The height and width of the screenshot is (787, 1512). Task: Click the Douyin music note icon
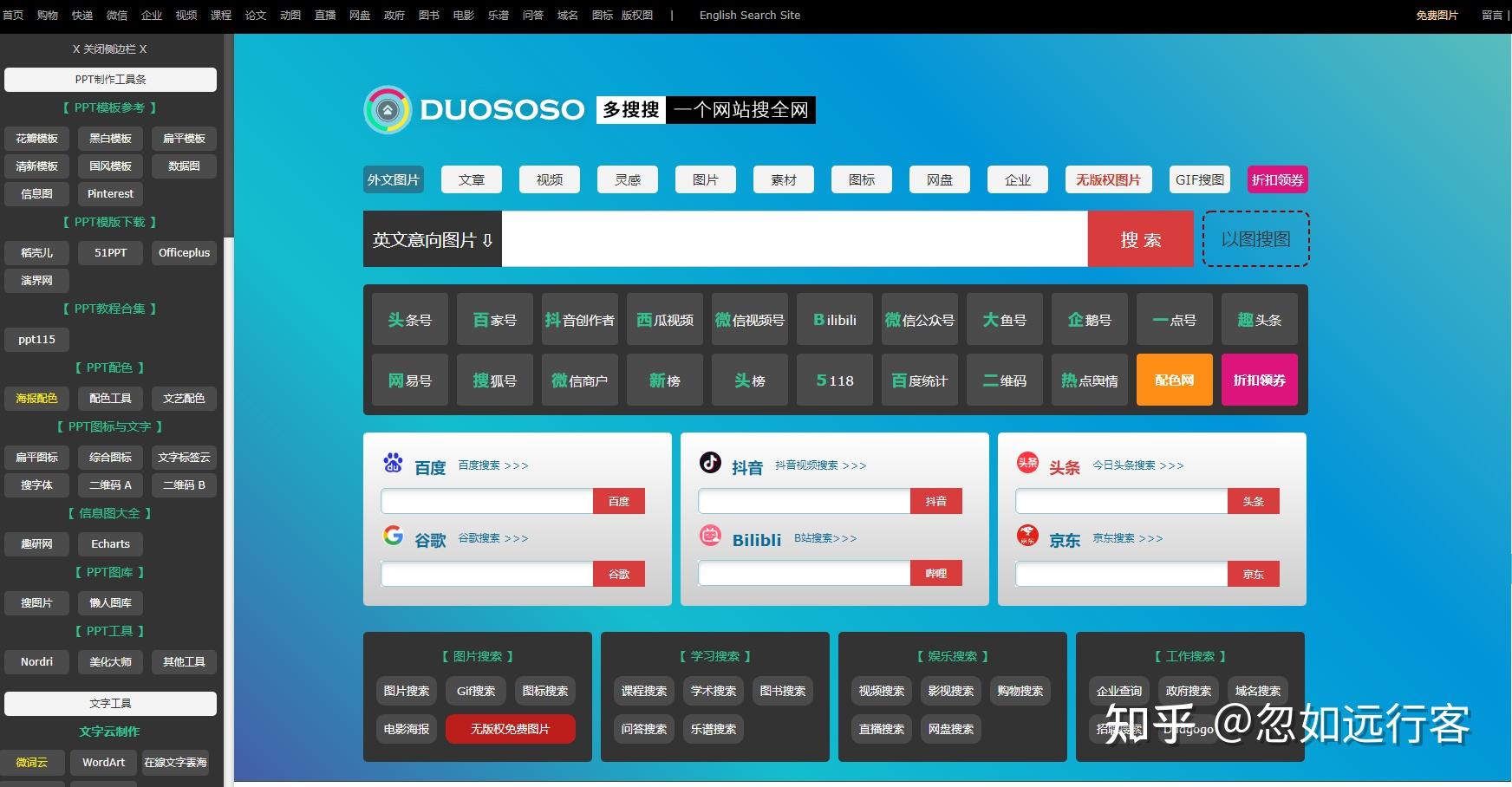pyautogui.click(x=710, y=463)
